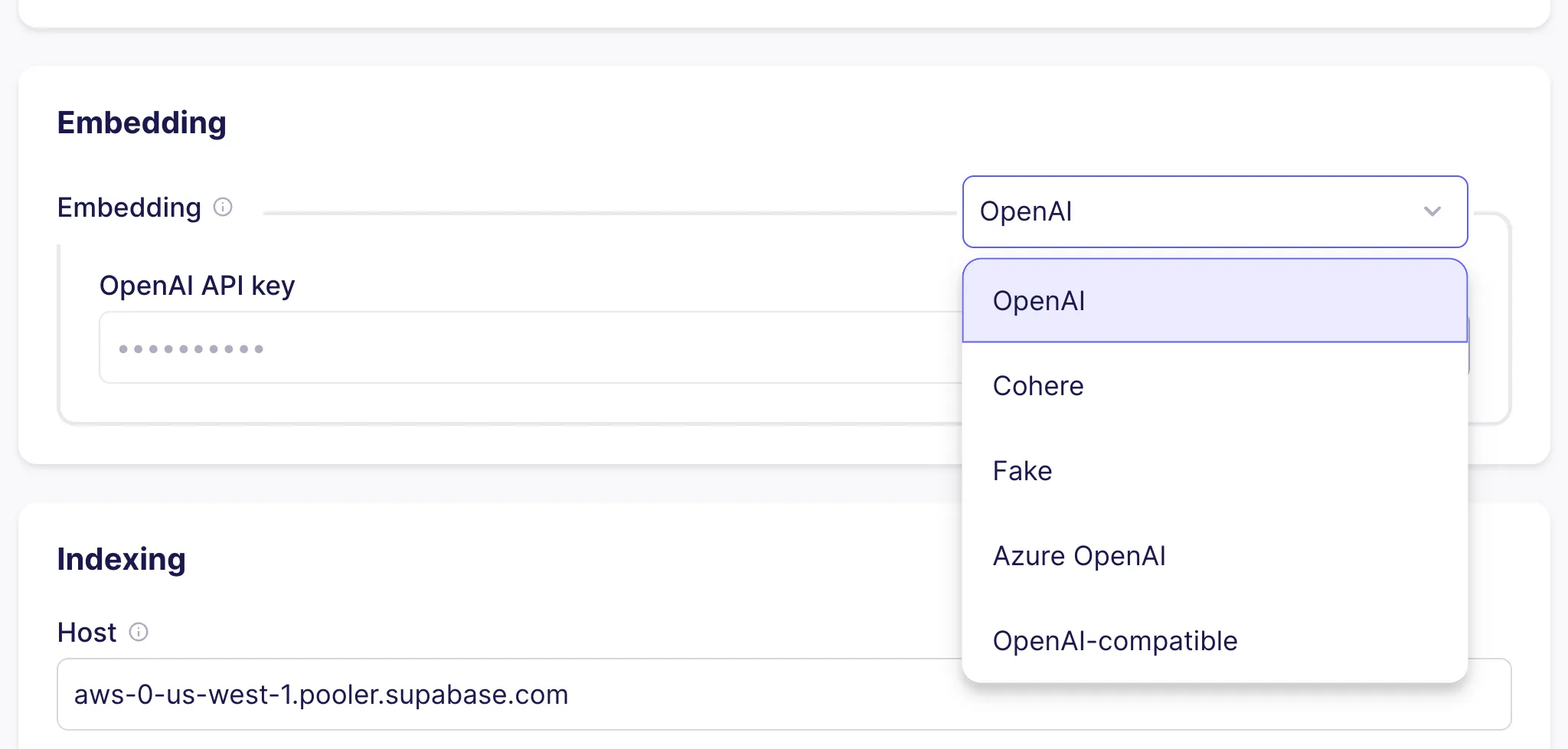Focus the OpenAI API key field
This screenshot has height=749, width=1568.
pos(530,347)
